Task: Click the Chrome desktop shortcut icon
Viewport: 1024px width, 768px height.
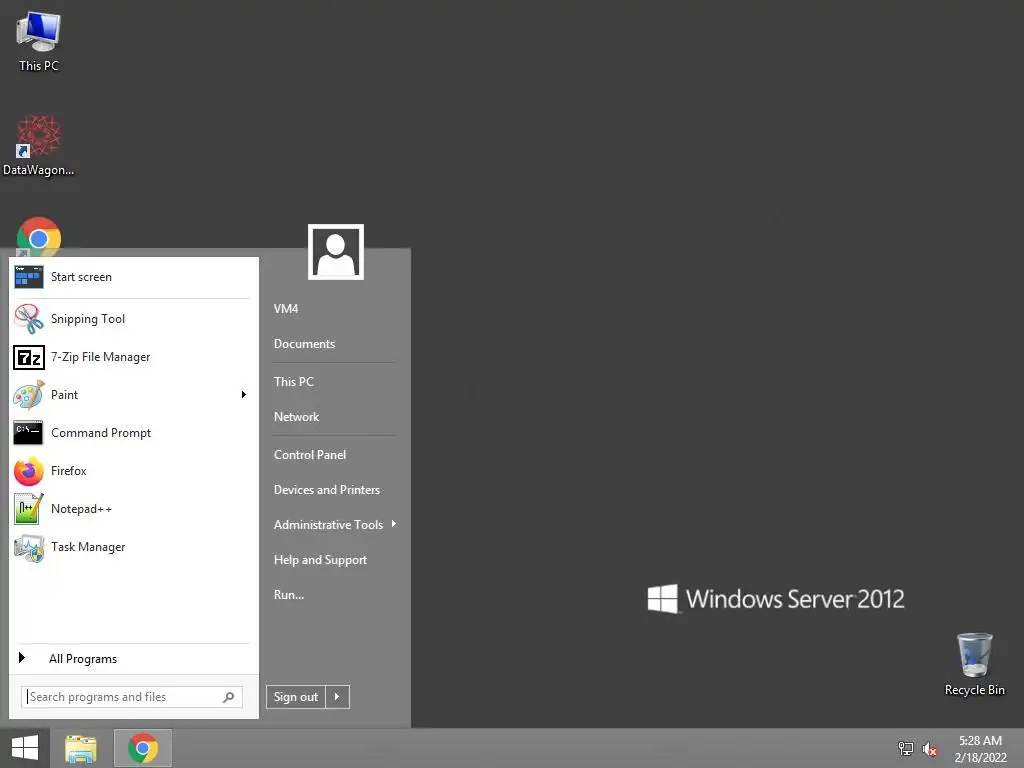Action: point(39,236)
